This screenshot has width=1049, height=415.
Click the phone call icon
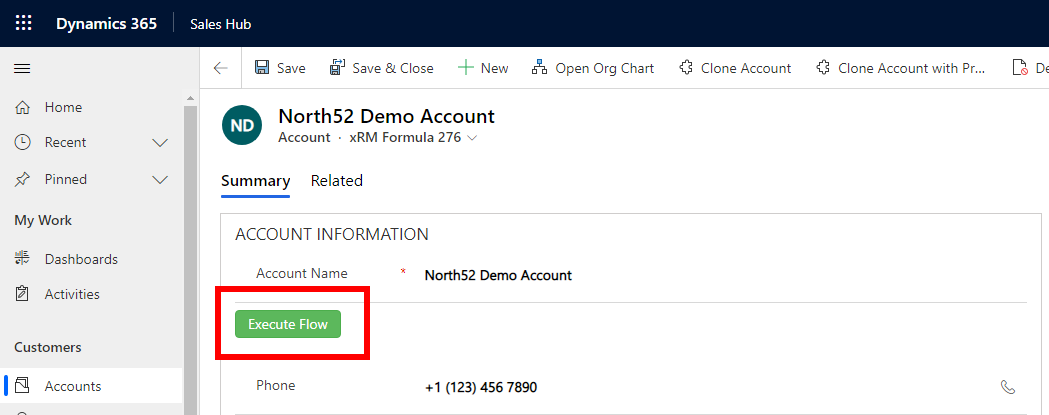pyautogui.click(x=1008, y=387)
